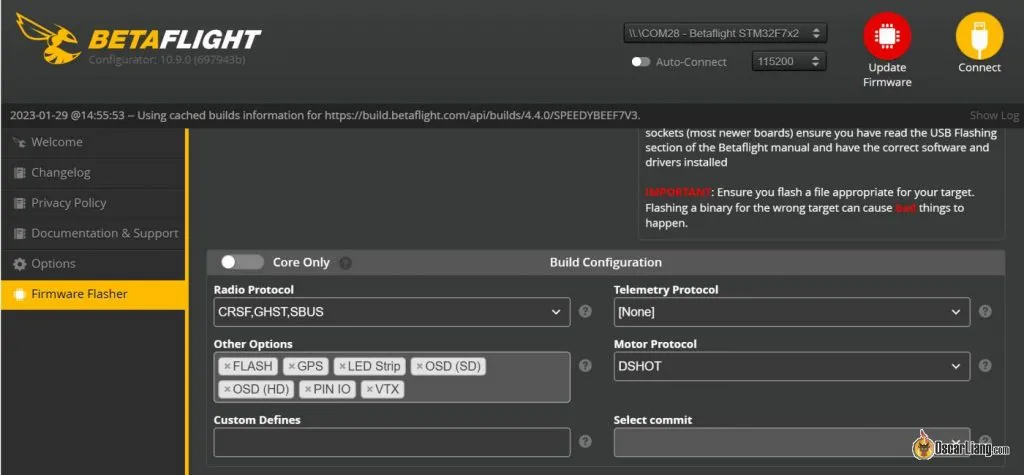This screenshot has height=475, width=1024.
Task: Click the Firmware Flasher chip icon
Action: (x=20, y=294)
